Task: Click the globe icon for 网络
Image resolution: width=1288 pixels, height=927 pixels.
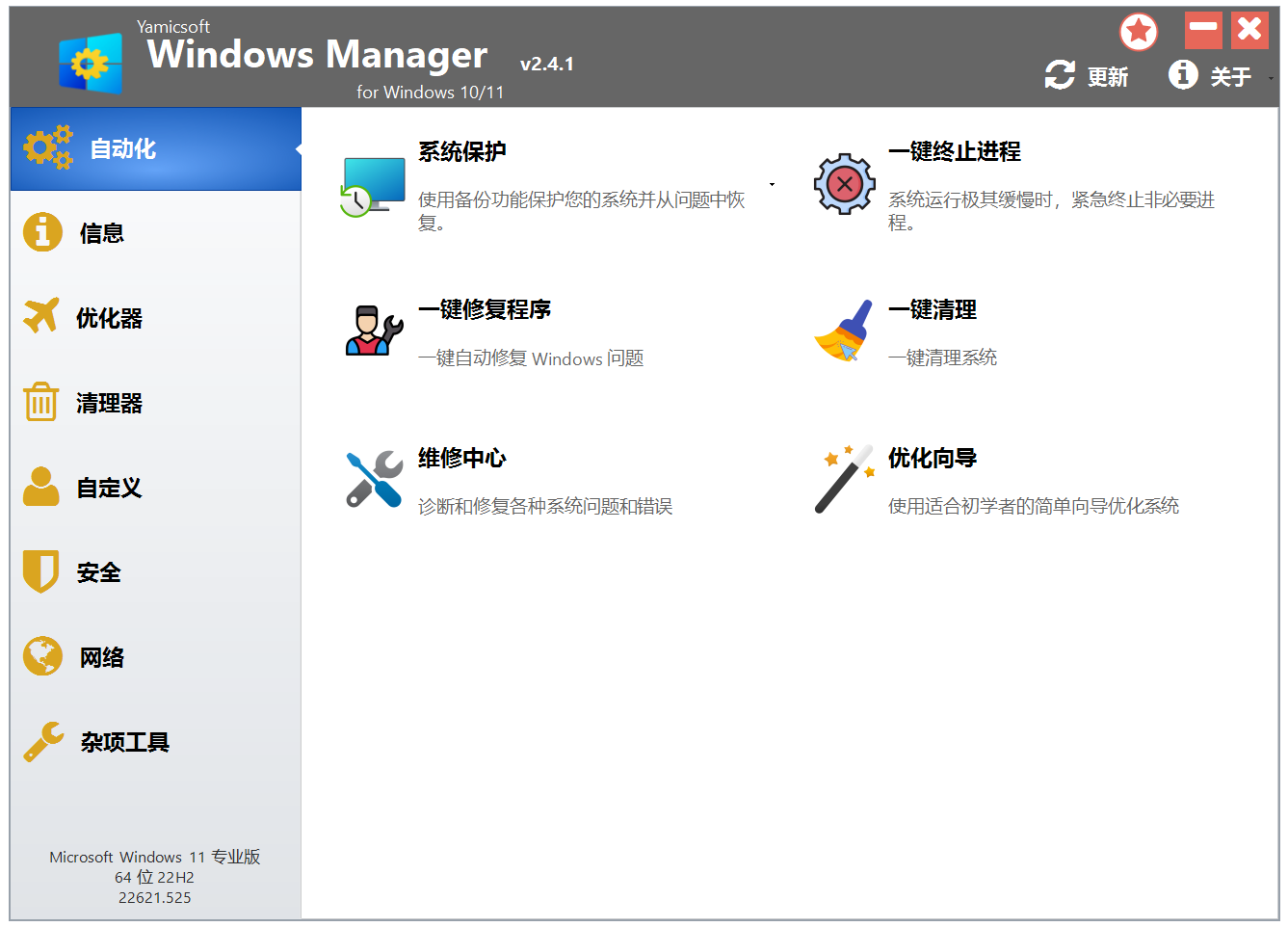Action: pos(42,656)
